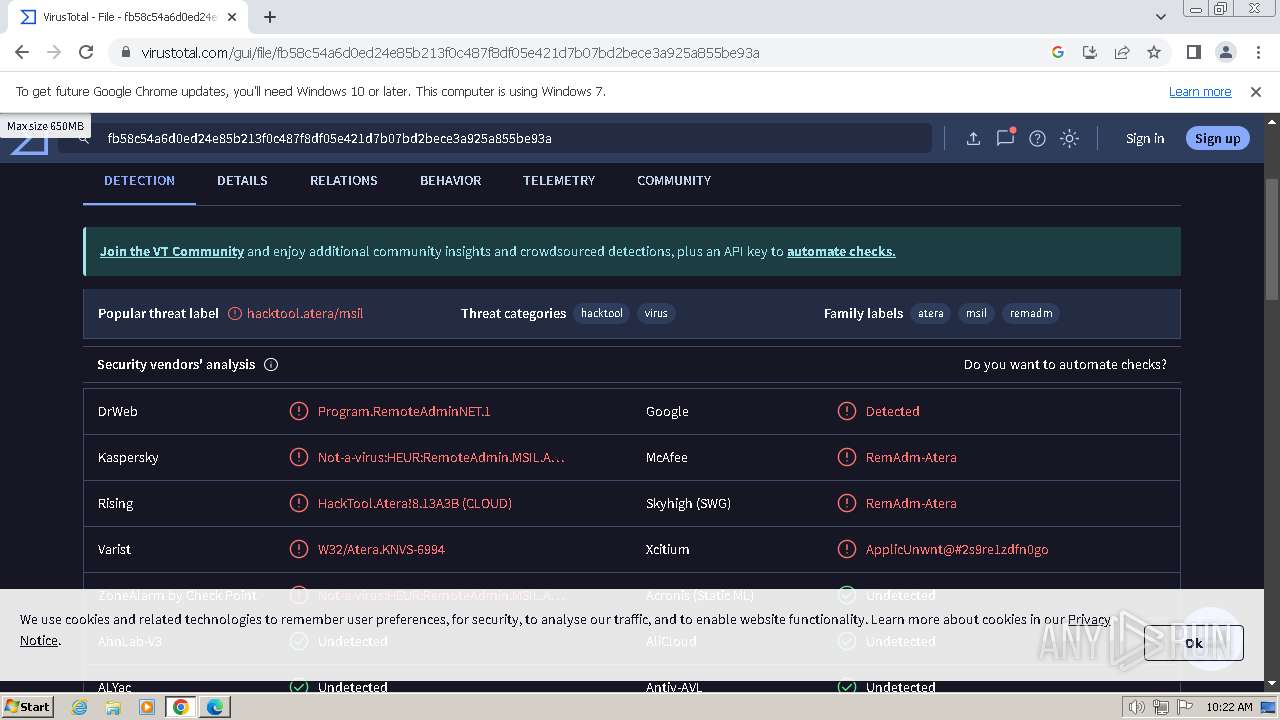
Task: Click the Kaspersky detection result
Action: tap(441, 458)
